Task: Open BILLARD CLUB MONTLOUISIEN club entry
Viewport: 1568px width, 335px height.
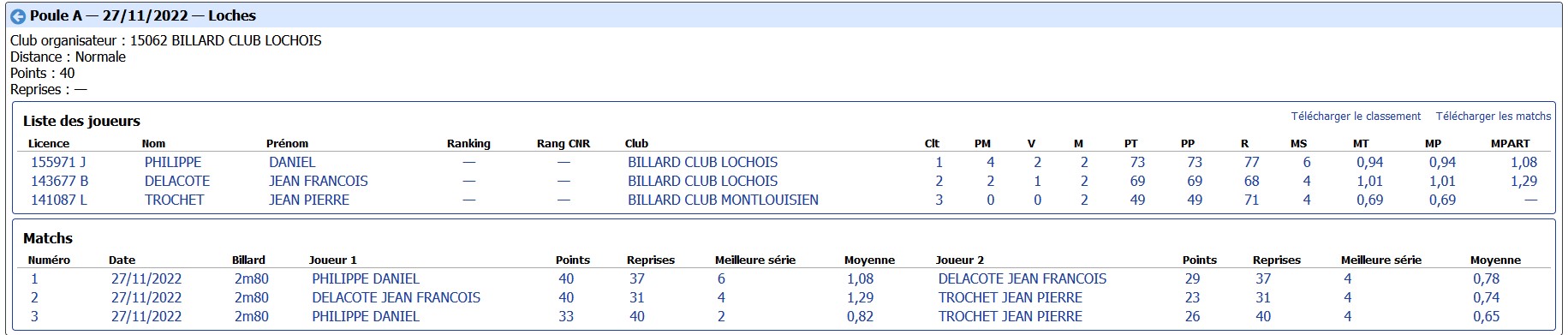Action: 723,200
